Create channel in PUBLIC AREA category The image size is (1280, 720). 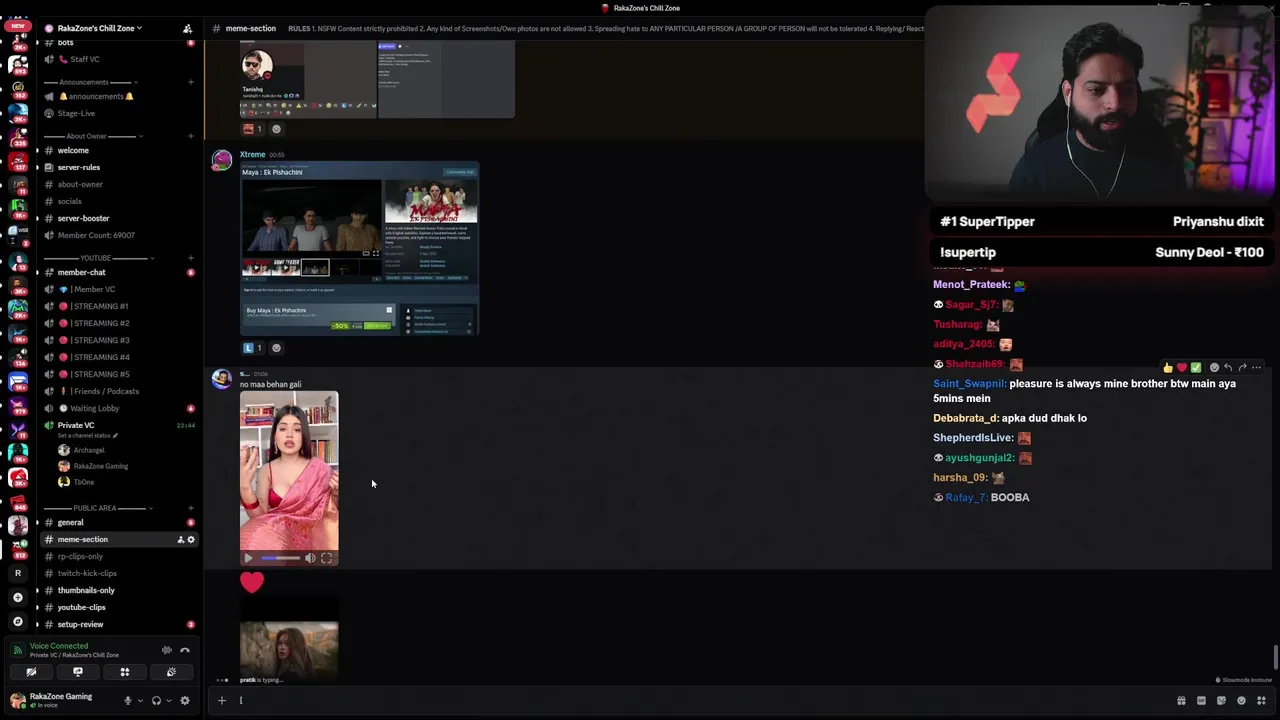[191, 508]
